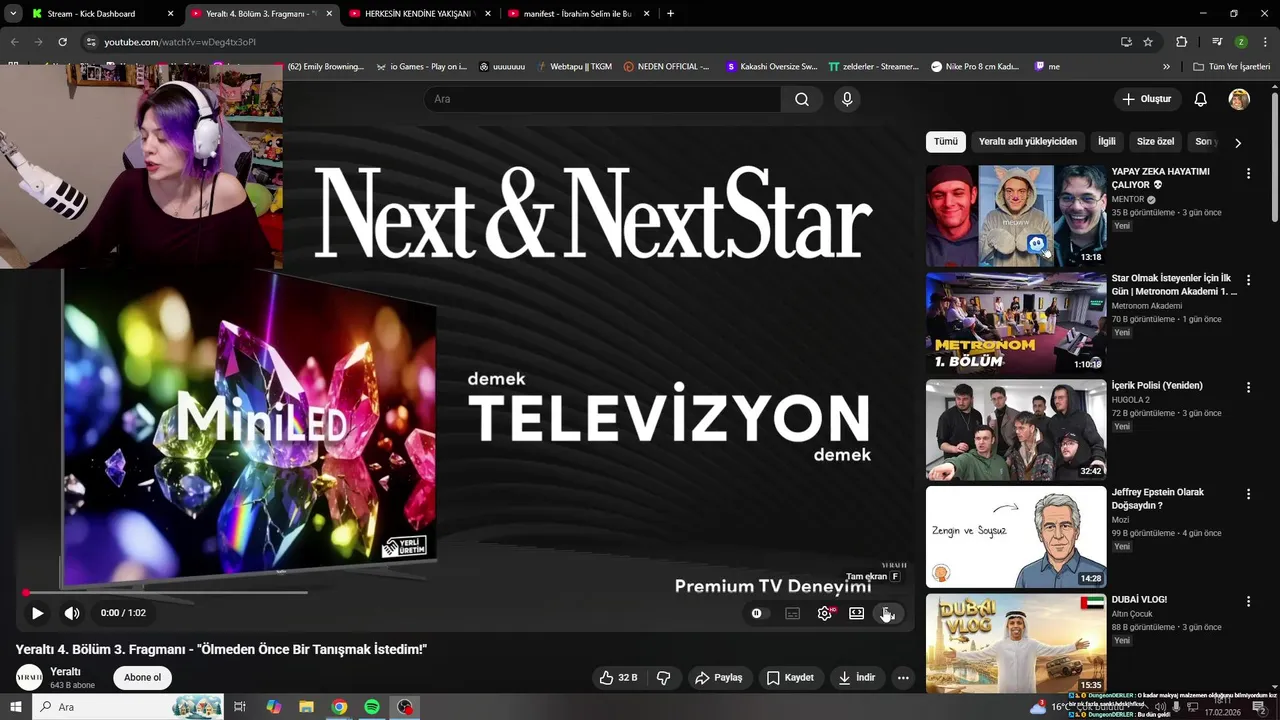Select the Yeraltı adlı yükleyiciden chip
Image resolution: width=1280 pixels, height=720 pixels.
1028,141
